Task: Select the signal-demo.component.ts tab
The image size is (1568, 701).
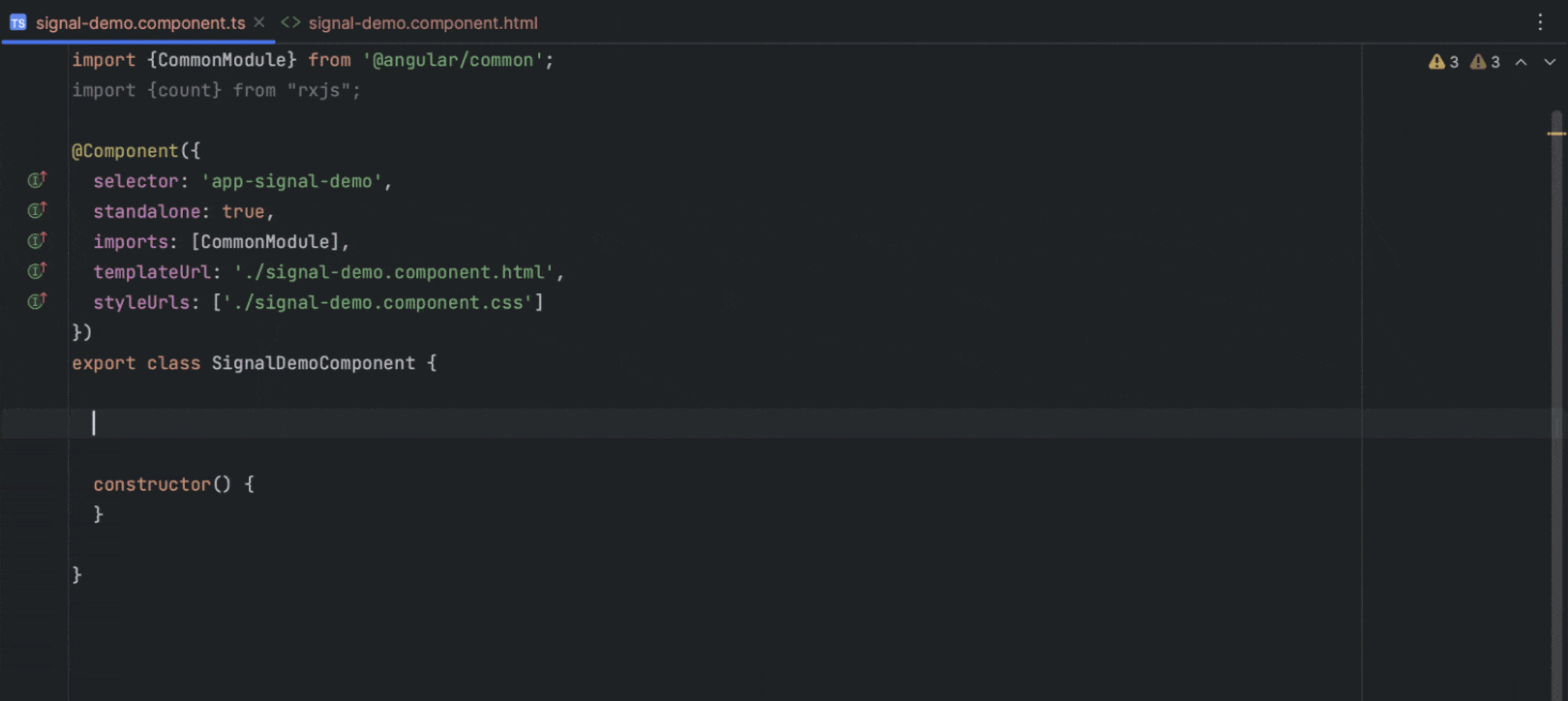Action: [140, 22]
